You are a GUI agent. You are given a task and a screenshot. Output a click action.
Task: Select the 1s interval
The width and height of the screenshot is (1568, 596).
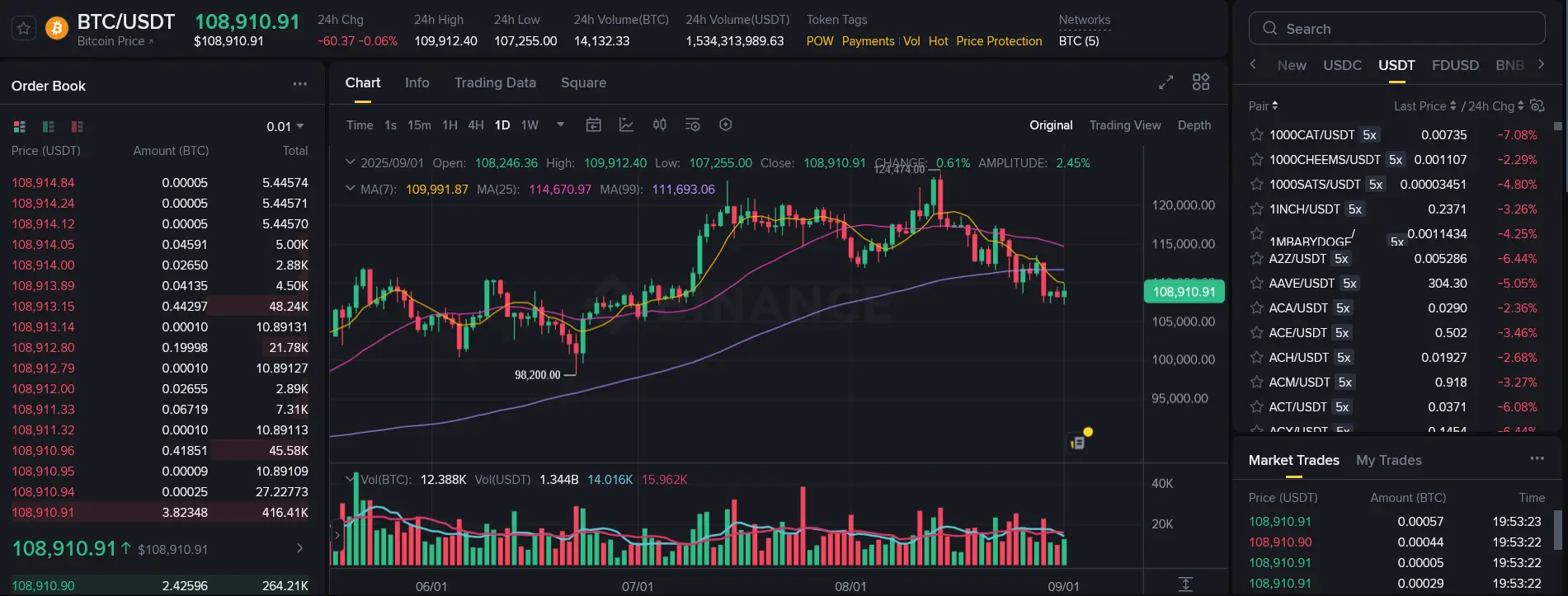coord(390,125)
